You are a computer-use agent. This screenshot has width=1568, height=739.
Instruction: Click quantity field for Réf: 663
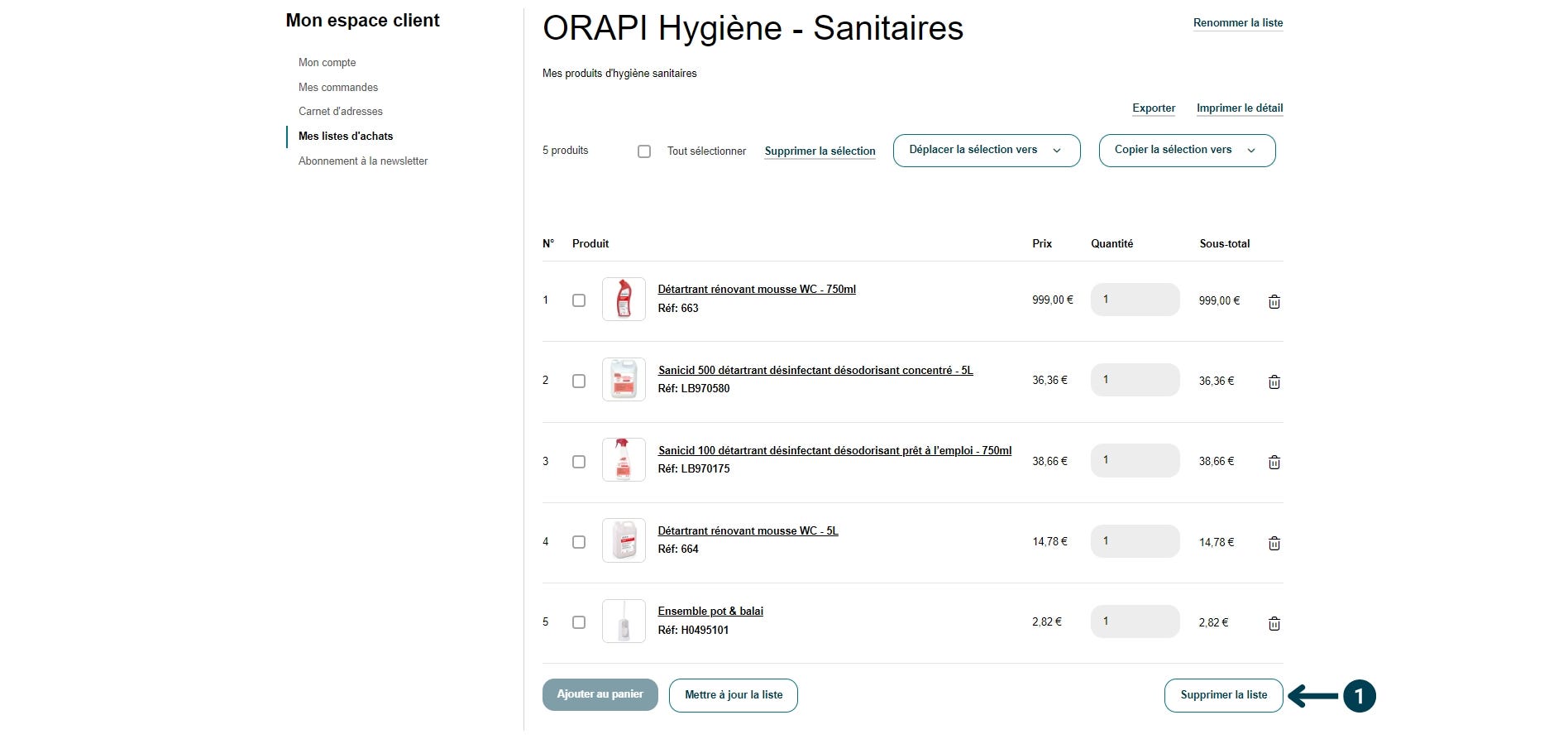click(1135, 300)
